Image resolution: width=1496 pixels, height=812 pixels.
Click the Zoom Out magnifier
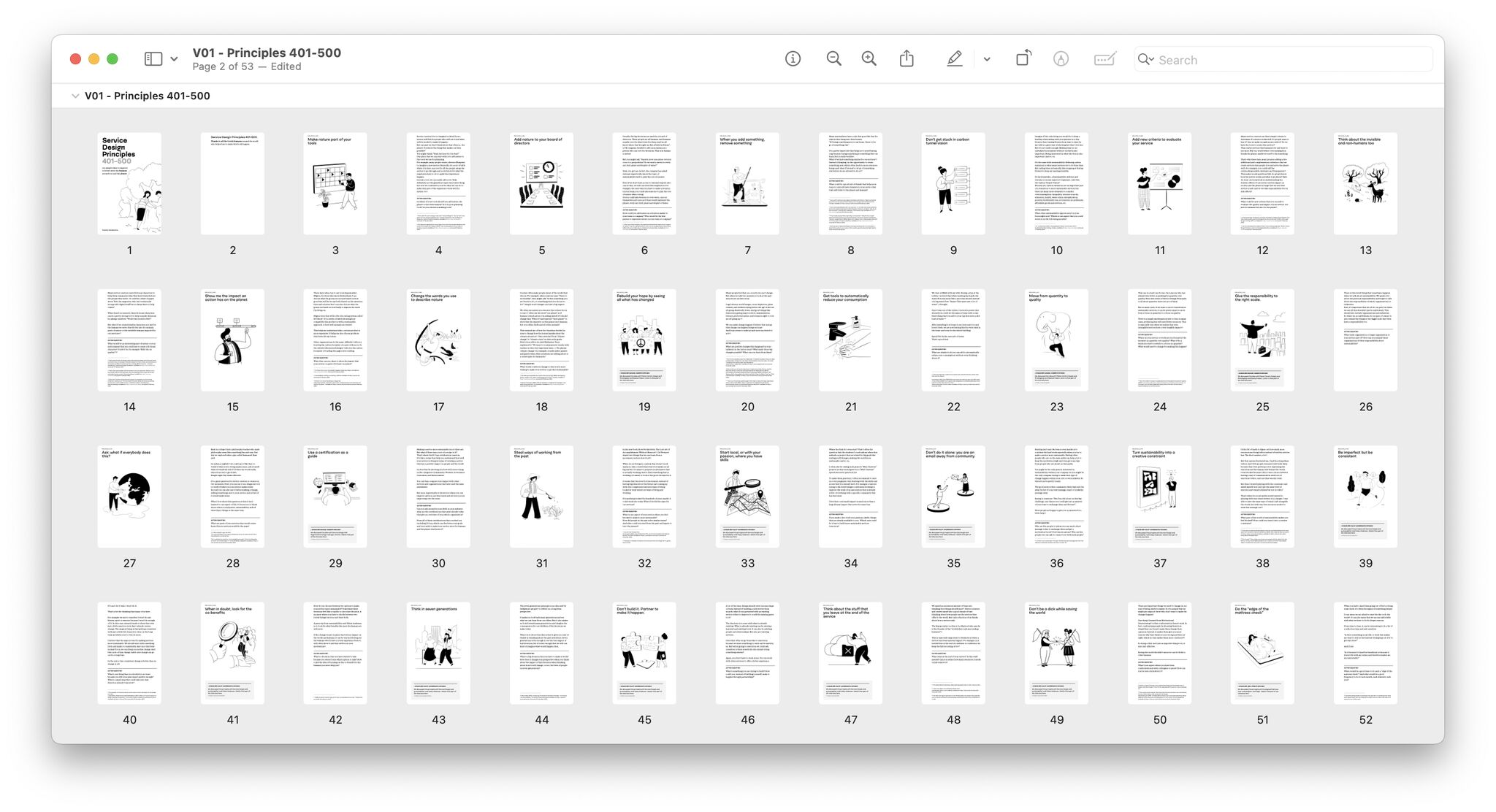(833, 59)
